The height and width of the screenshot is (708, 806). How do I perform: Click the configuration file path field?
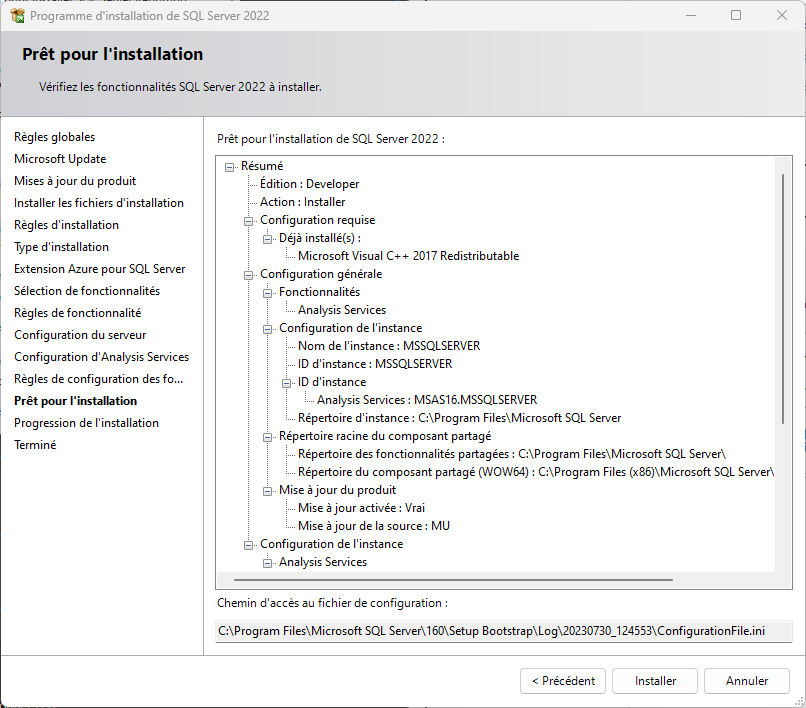pos(504,631)
